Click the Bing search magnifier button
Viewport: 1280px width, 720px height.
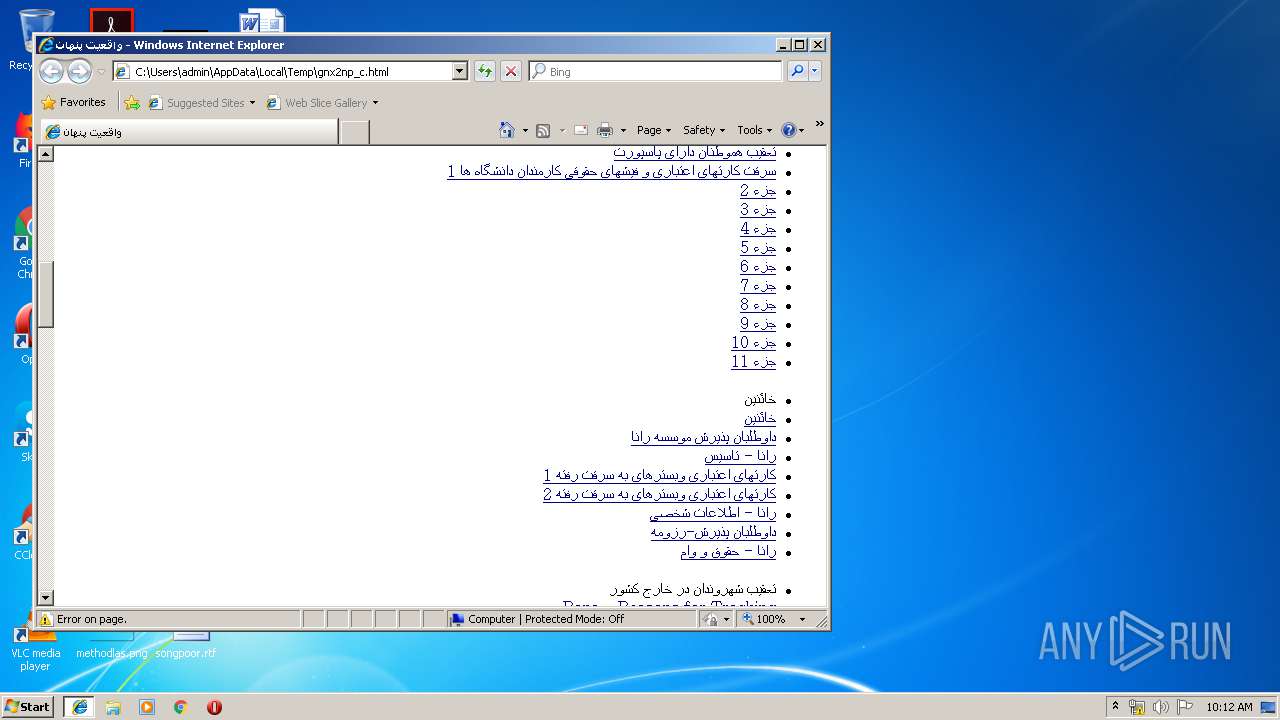[x=797, y=71]
